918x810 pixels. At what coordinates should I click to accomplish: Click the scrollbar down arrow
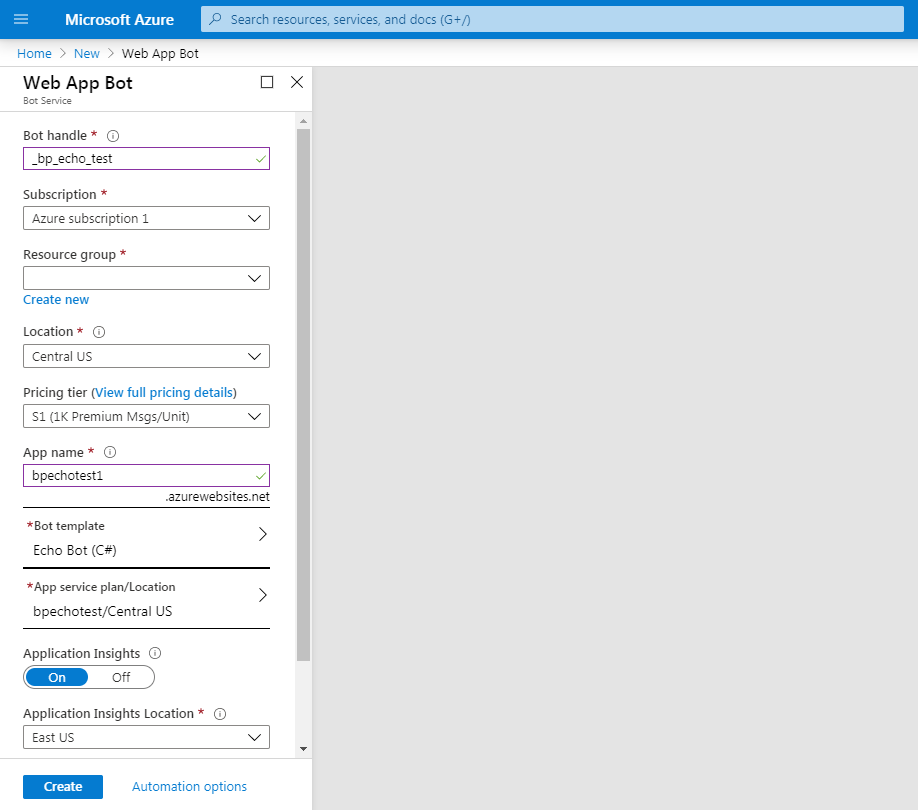[303, 749]
